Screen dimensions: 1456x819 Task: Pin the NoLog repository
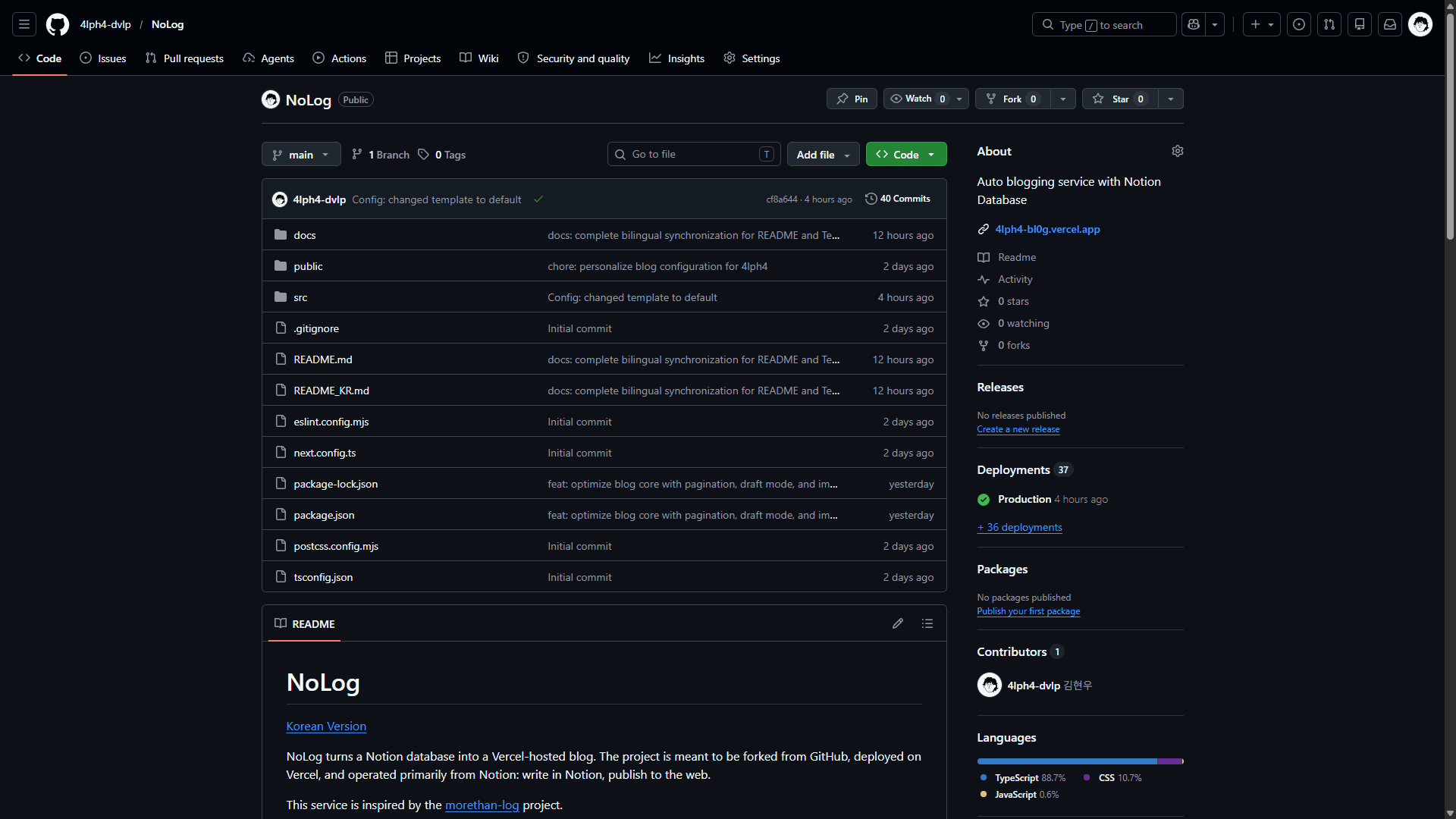coord(852,99)
